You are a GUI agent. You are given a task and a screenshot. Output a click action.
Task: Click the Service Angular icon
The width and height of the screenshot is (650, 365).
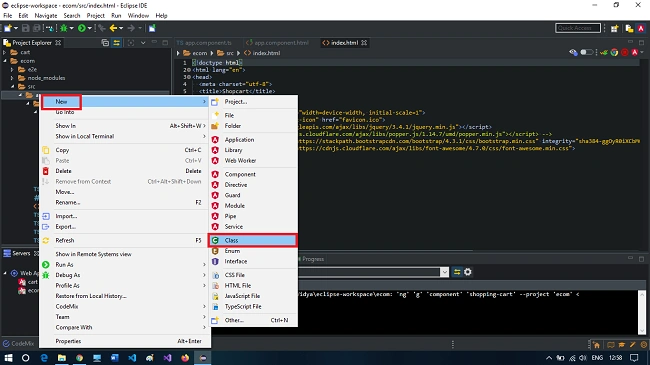click(x=215, y=226)
